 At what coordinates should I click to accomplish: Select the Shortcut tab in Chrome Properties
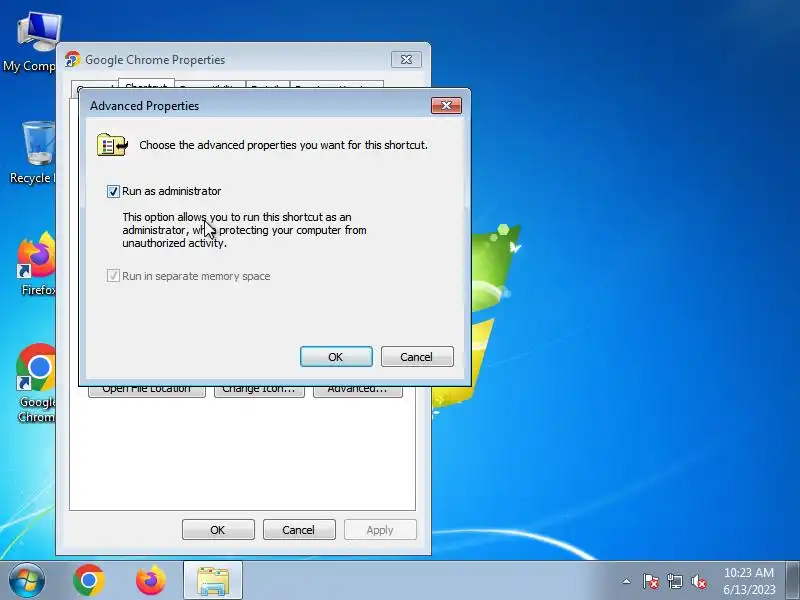146,84
